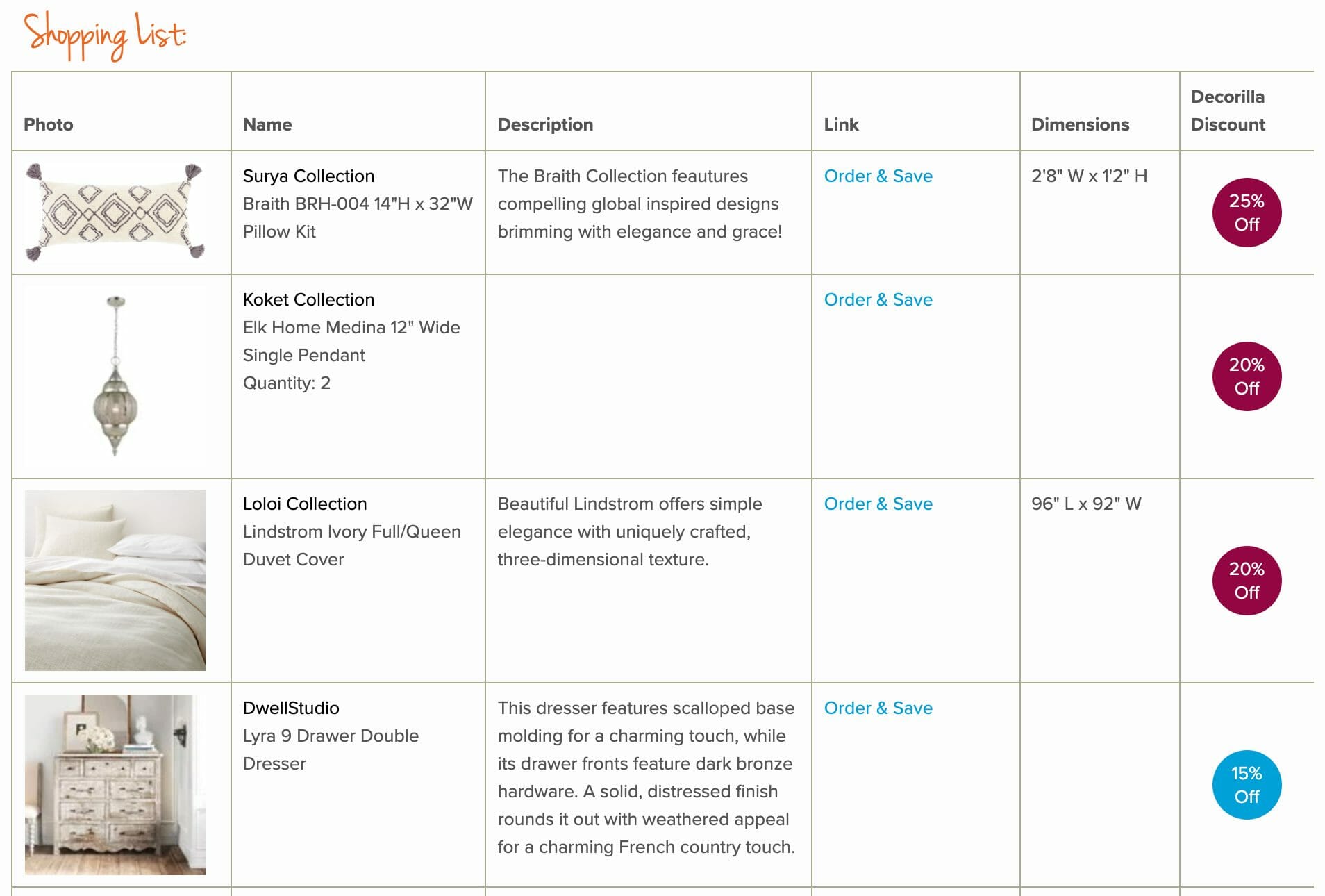Click Order & Save for the Lyra dresser
The image size is (1325, 896).
(878, 708)
